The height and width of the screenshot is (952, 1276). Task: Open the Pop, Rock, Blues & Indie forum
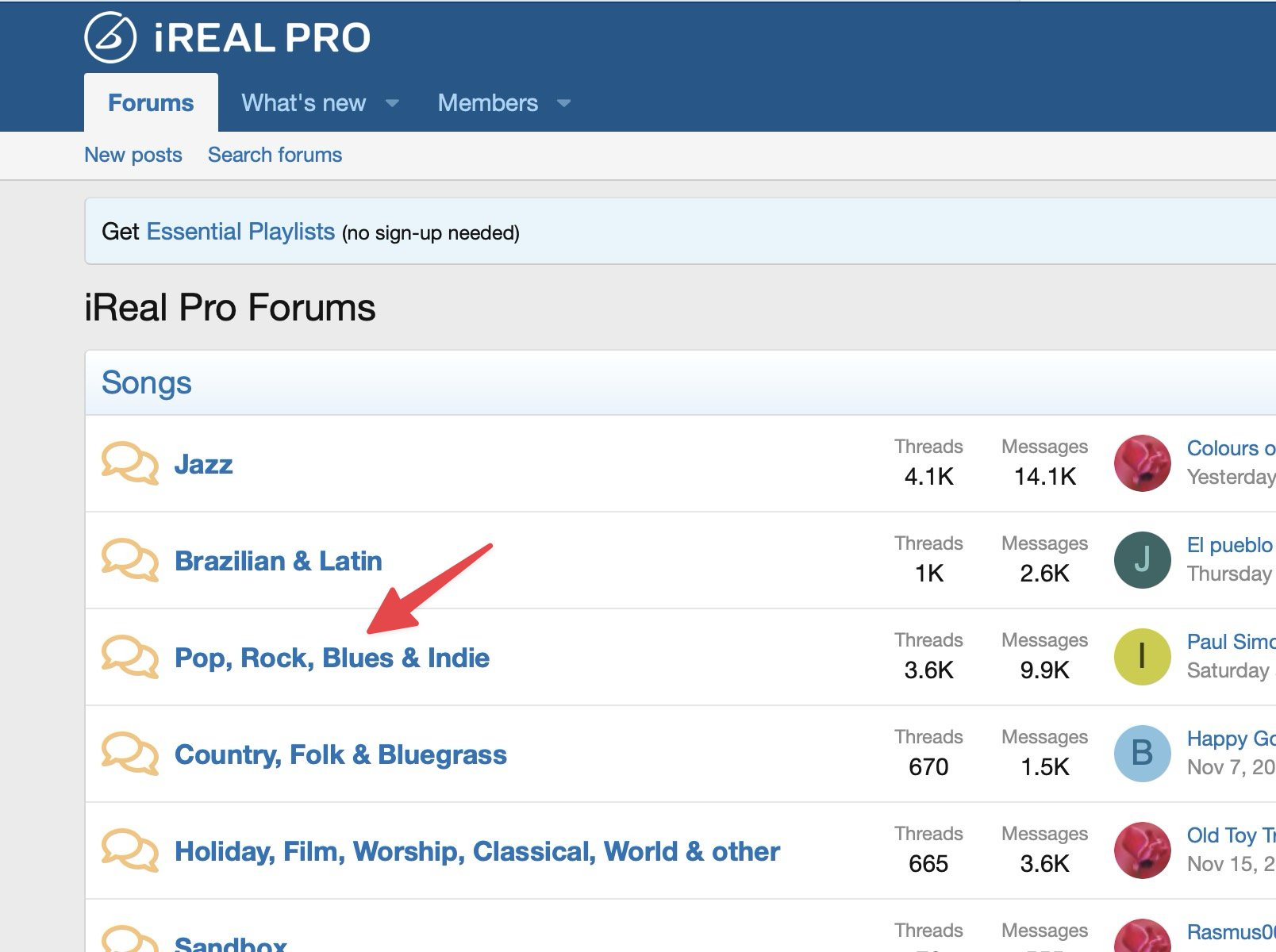(x=332, y=658)
